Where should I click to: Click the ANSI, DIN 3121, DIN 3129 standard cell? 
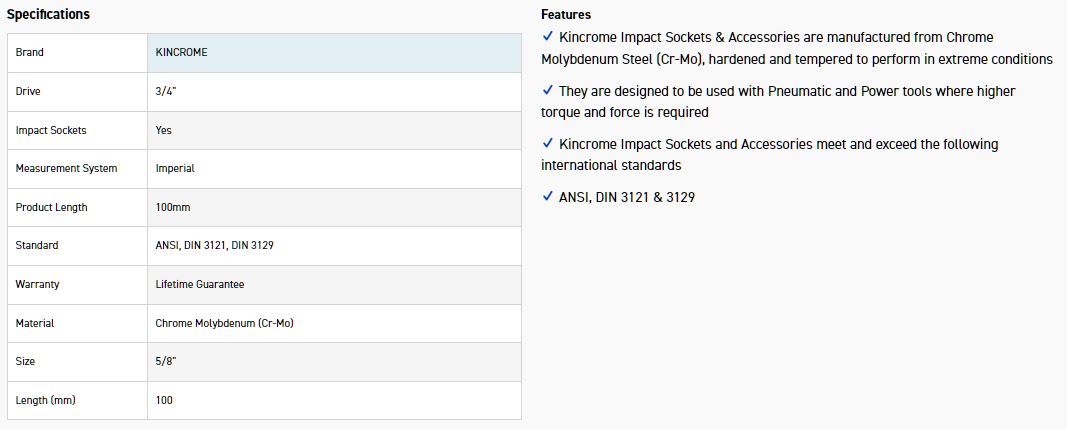215,245
